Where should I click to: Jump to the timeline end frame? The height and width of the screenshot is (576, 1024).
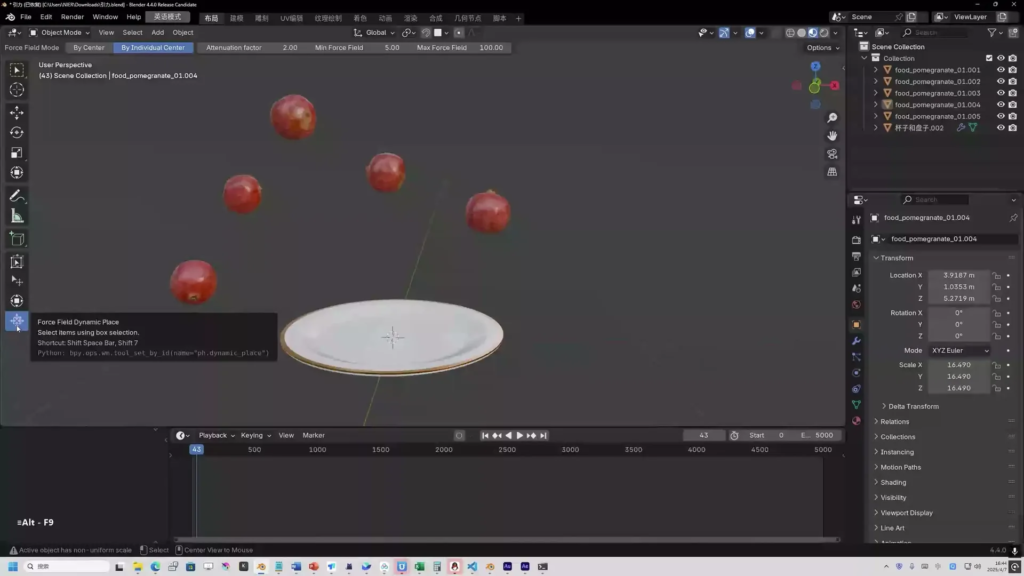coord(543,436)
